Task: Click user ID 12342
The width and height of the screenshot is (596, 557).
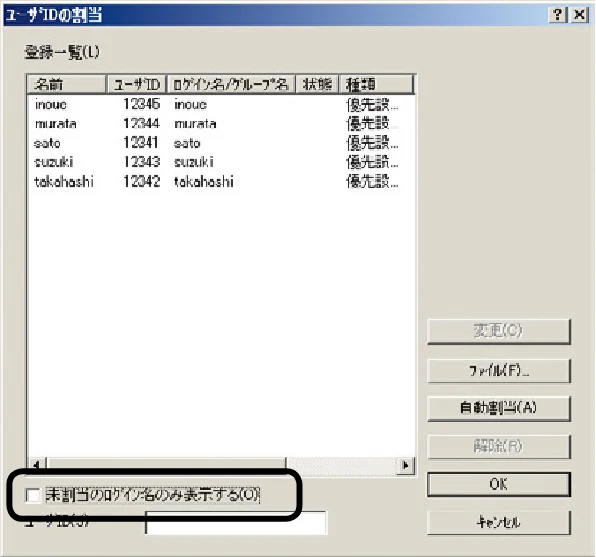Action: (x=141, y=182)
